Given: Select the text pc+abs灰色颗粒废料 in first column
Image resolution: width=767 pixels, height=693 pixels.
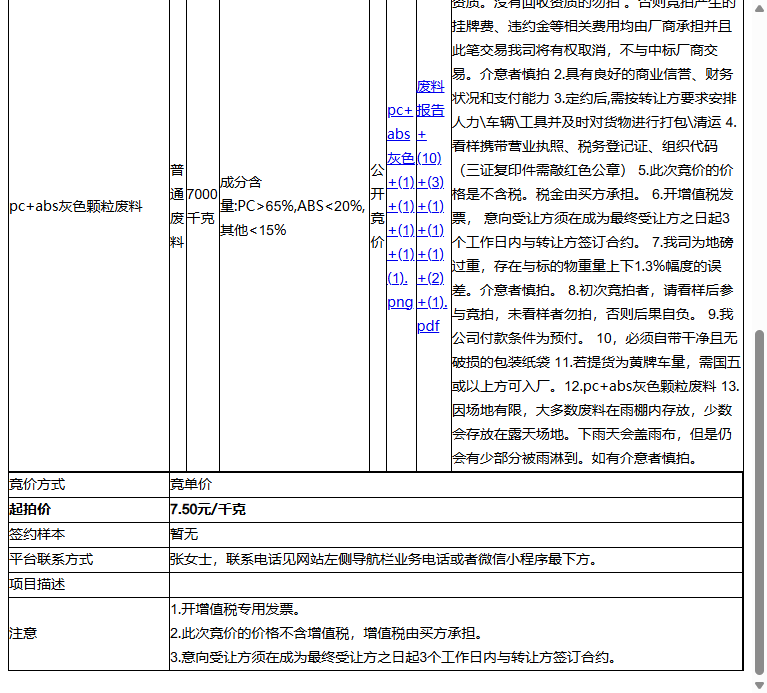Looking at the screenshot, I should tap(76, 206).
